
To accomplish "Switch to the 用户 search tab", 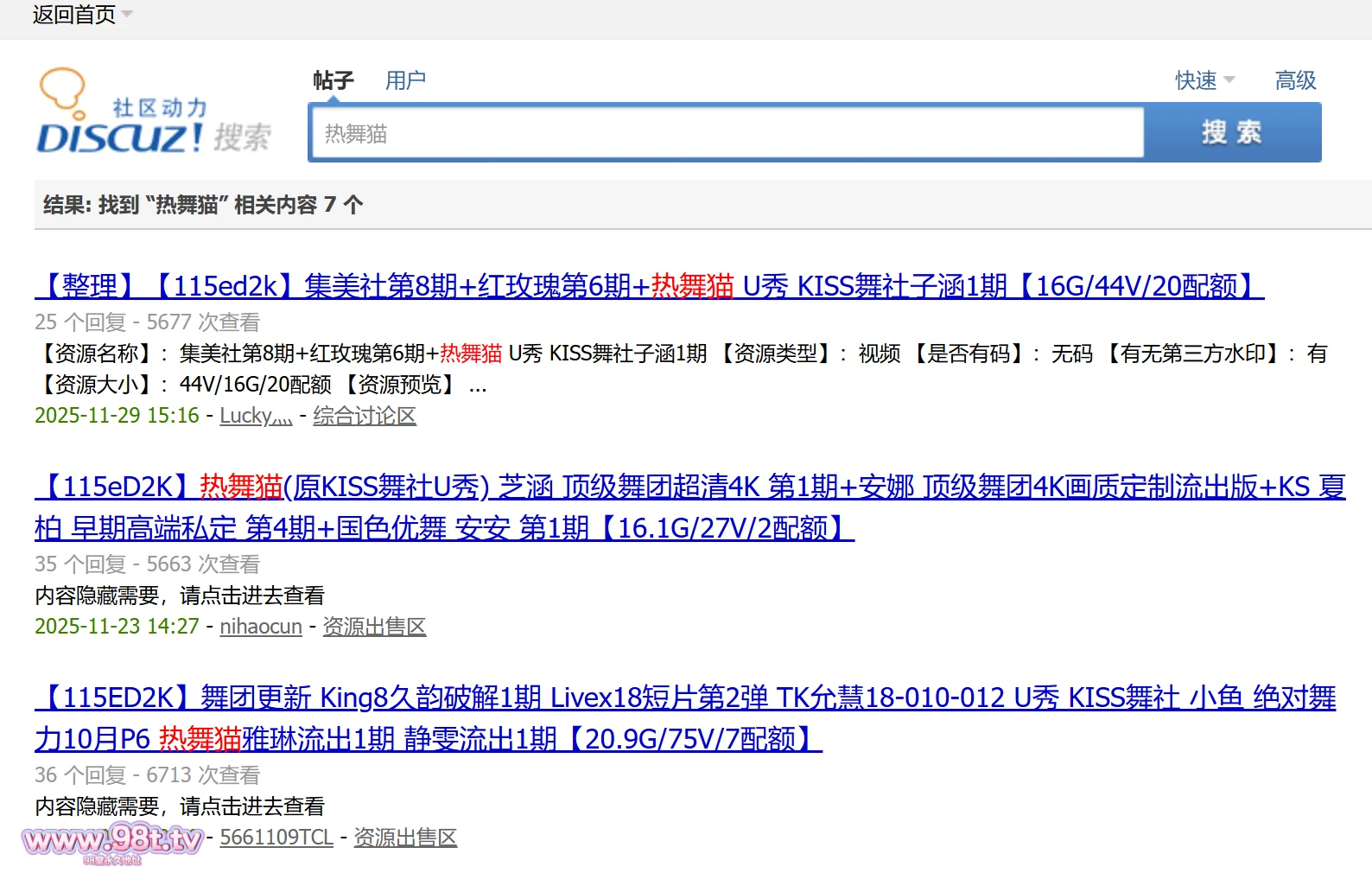I will tap(405, 80).
